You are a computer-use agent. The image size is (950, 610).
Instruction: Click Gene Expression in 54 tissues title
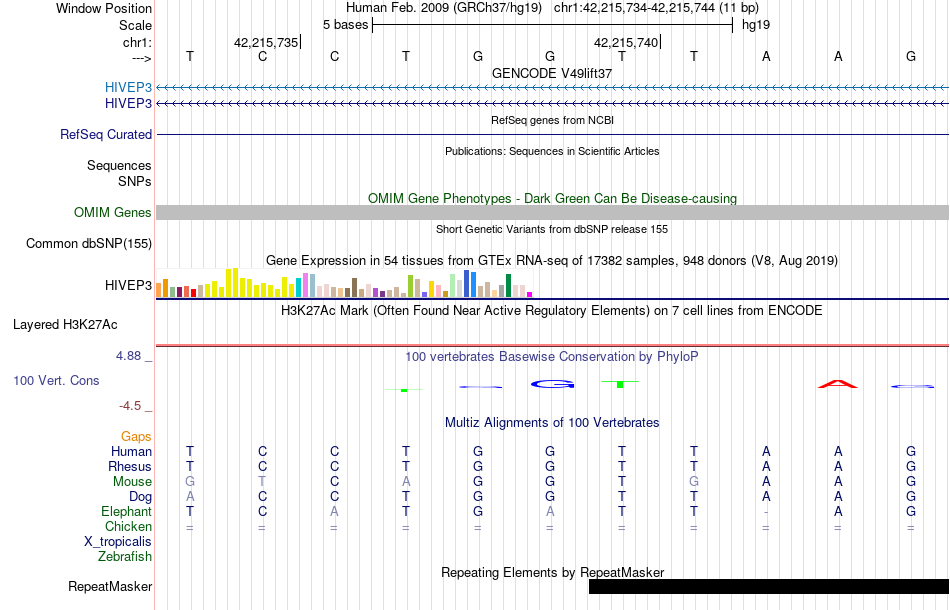pos(552,260)
